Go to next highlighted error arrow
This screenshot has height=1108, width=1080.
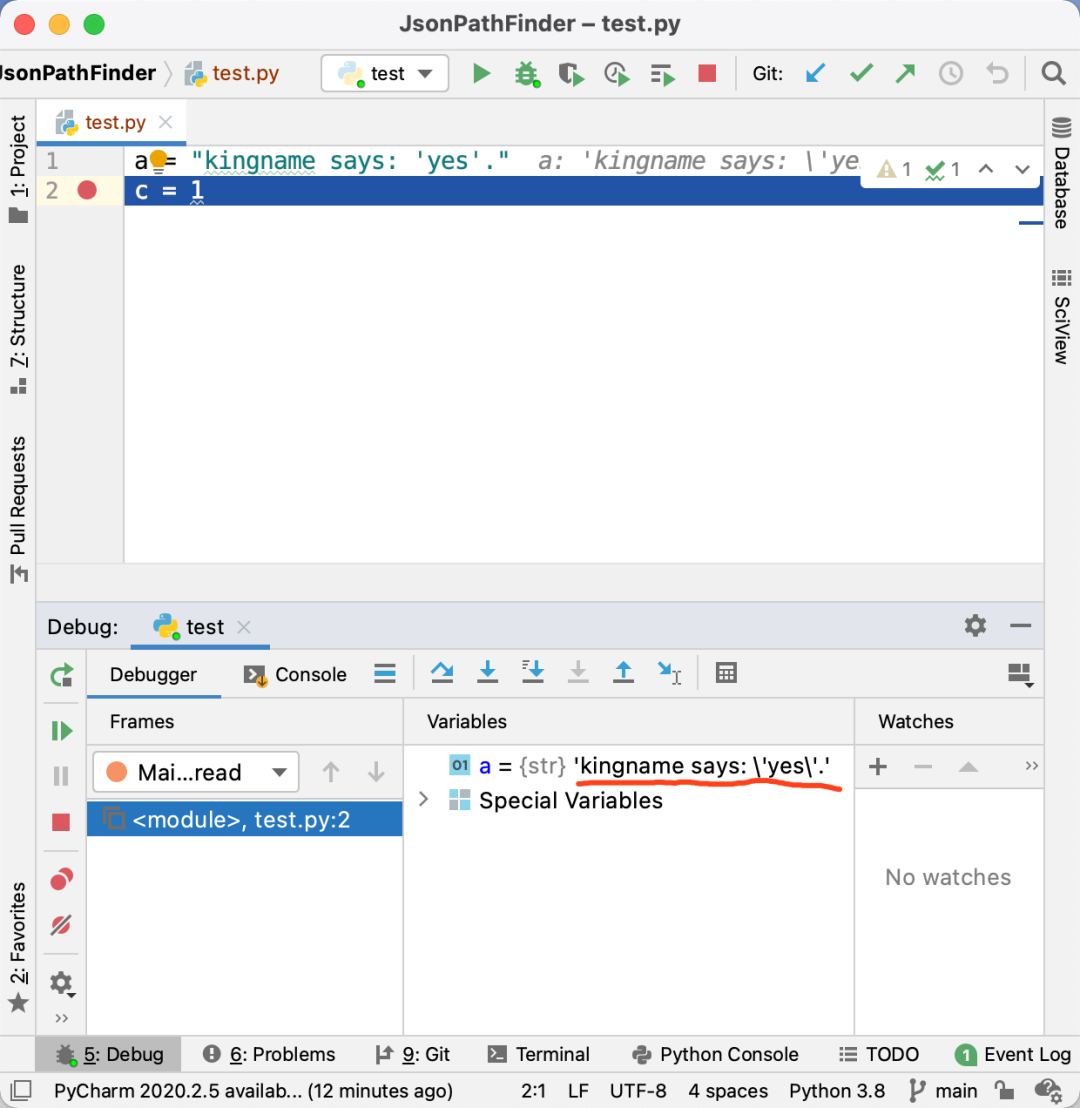tap(1022, 170)
